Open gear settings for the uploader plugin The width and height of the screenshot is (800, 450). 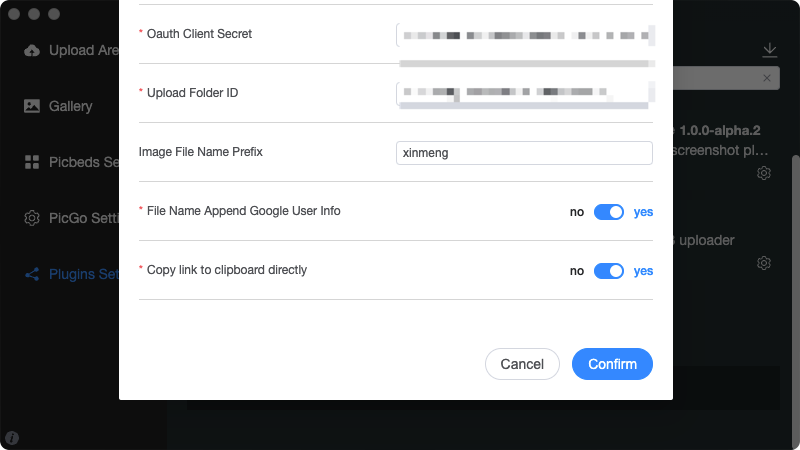(764, 263)
